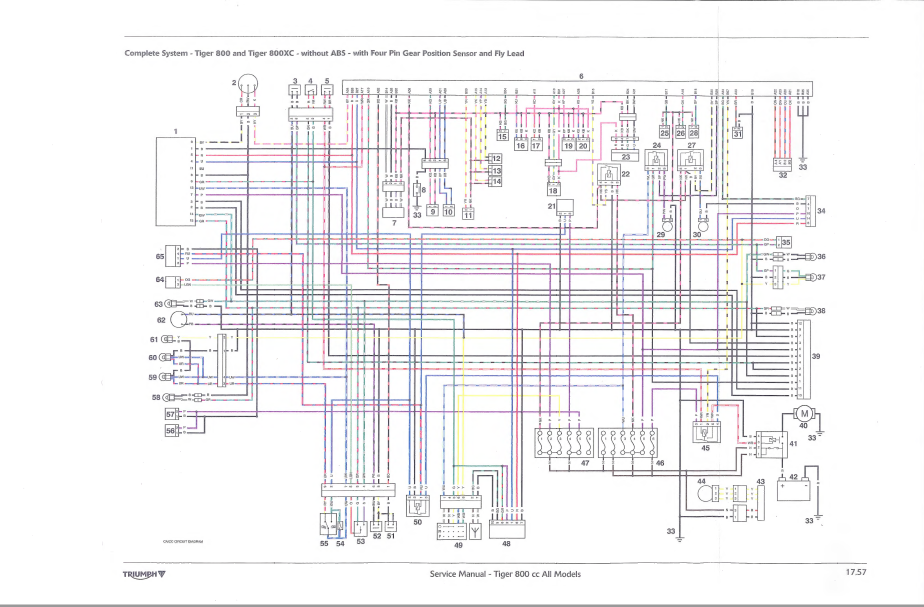The width and height of the screenshot is (924, 607).
Task: Click the boxed number 57
Action: click(171, 415)
